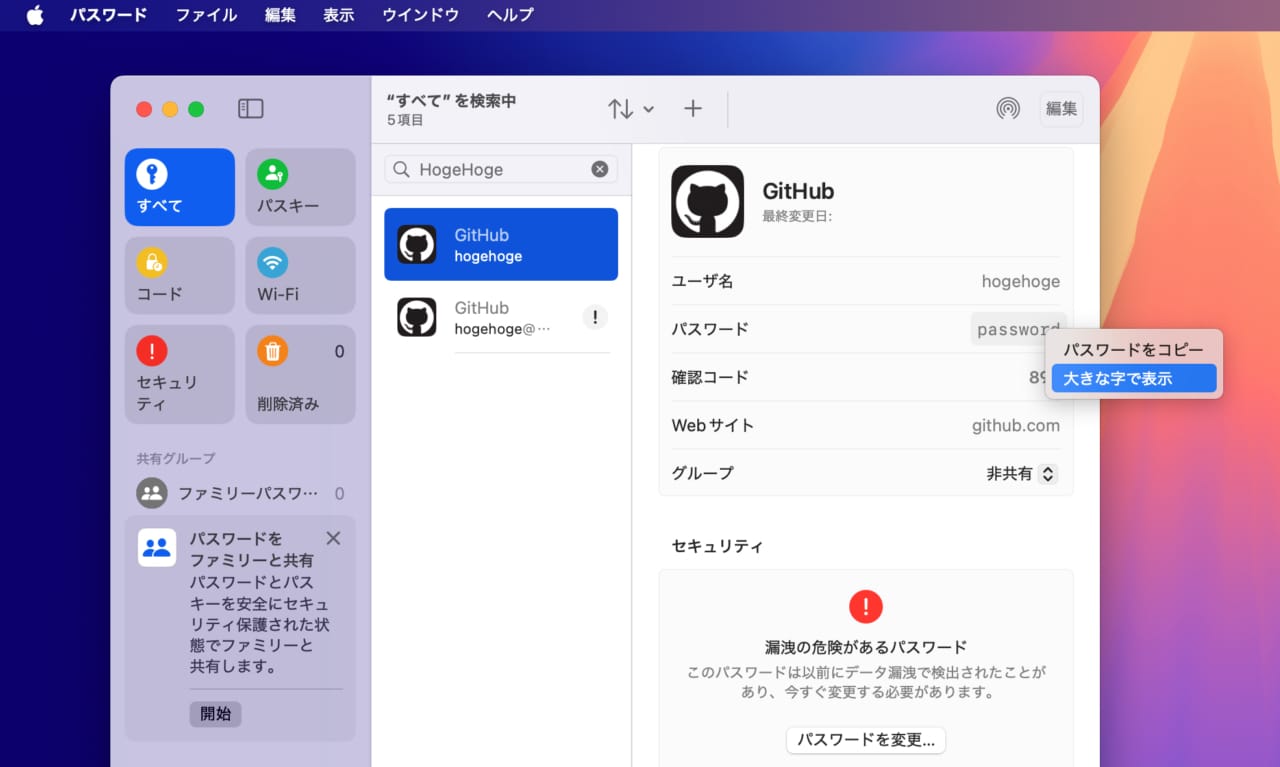
Task: Click the ファミリーパスワード group icon
Action: (152, 493)
